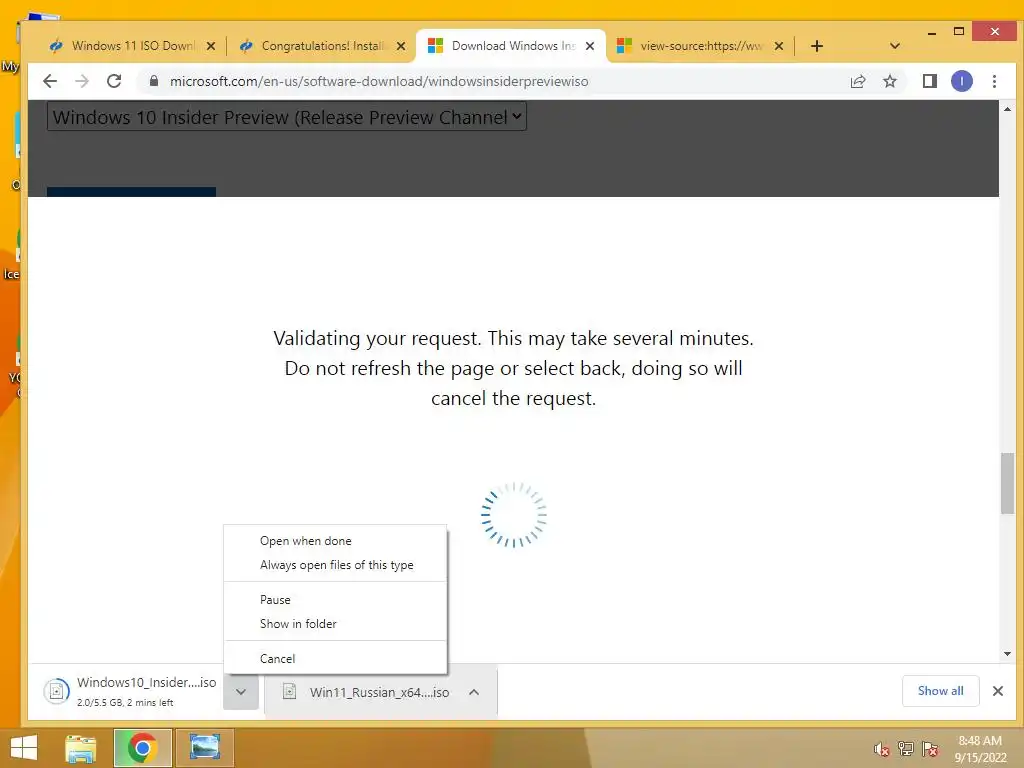Open the Windows Start button
This screenshot has height=768, width=1024.
(x=24, y=748)
